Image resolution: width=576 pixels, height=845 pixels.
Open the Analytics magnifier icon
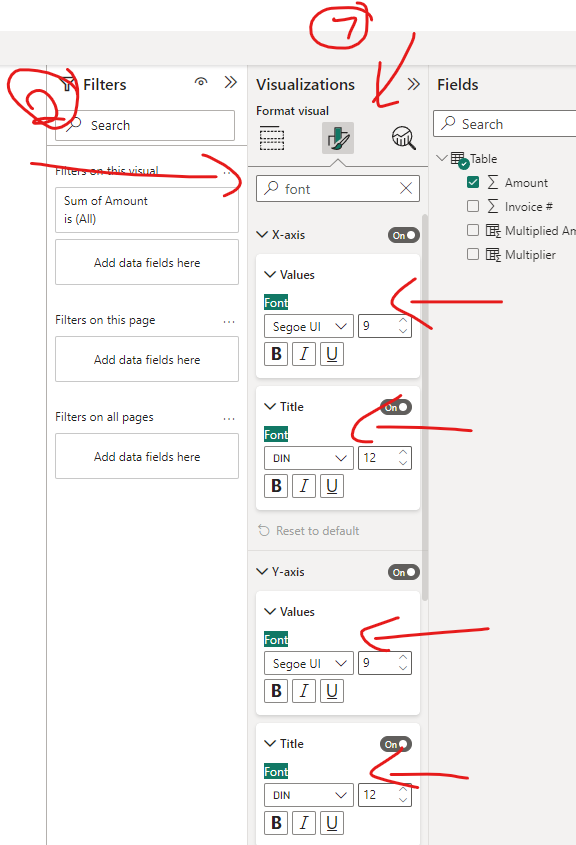(404, 138)
